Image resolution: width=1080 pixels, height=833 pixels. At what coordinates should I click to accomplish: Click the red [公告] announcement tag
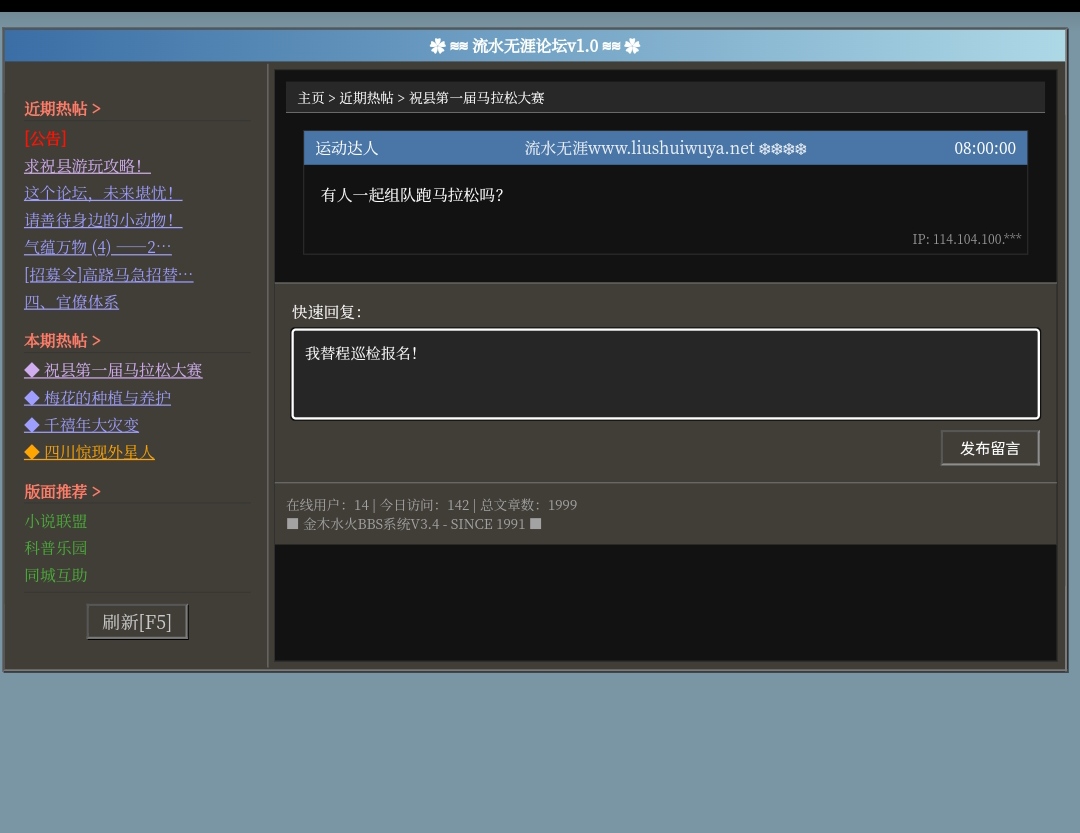click(46, 138)
